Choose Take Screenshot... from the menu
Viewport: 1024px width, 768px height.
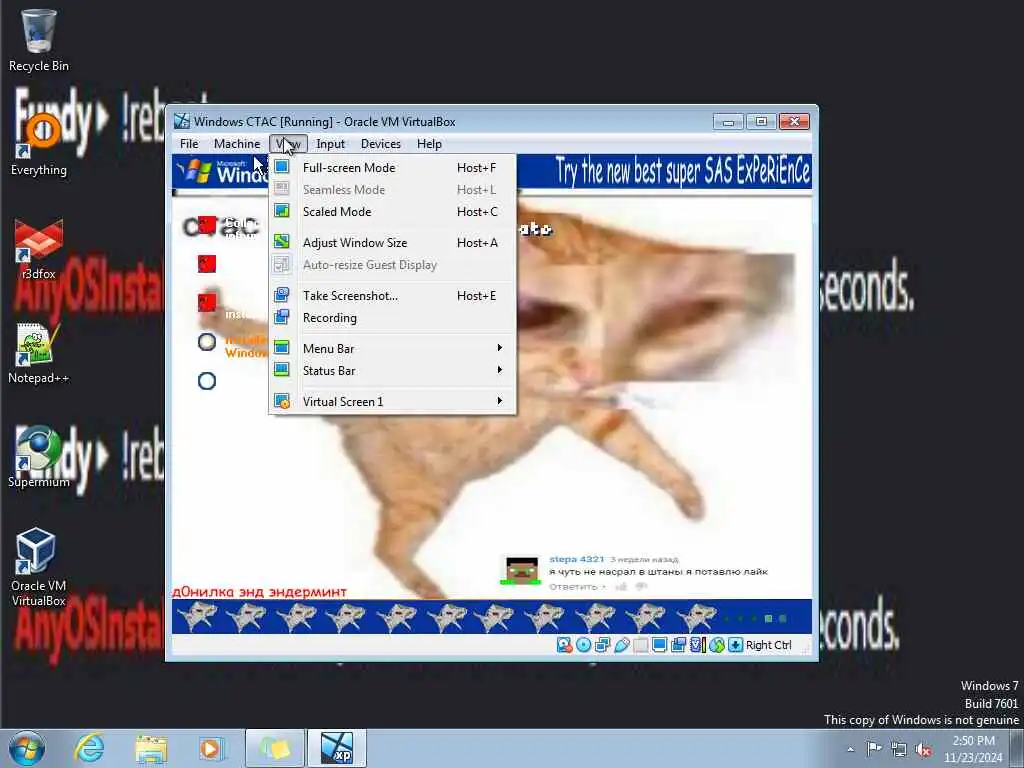(x=392, y=296)
